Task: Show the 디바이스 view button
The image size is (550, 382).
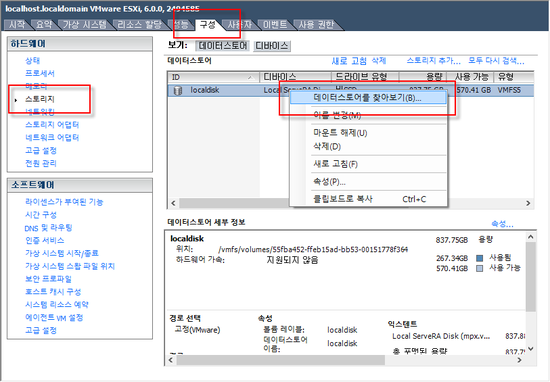Action: (x=271, y=46)
